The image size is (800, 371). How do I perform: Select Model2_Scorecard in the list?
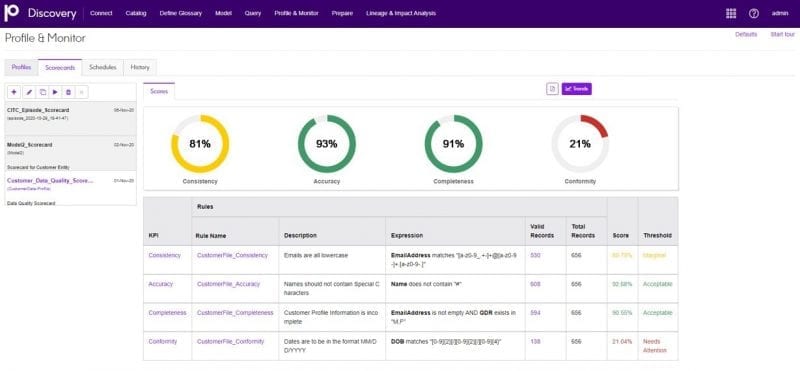point(70,153)
